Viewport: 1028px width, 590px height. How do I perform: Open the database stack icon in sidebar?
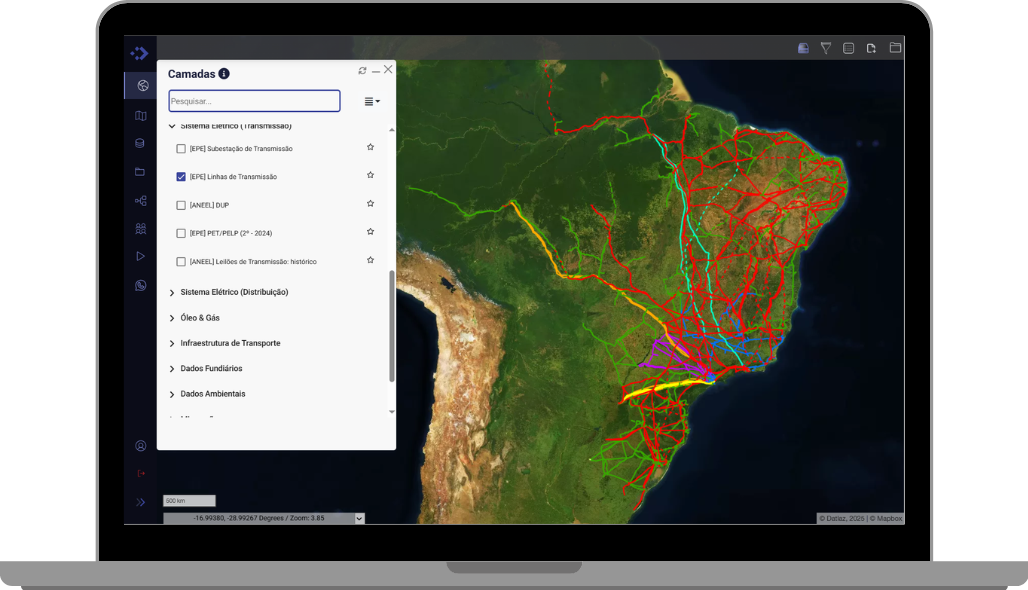click(140, 144)
